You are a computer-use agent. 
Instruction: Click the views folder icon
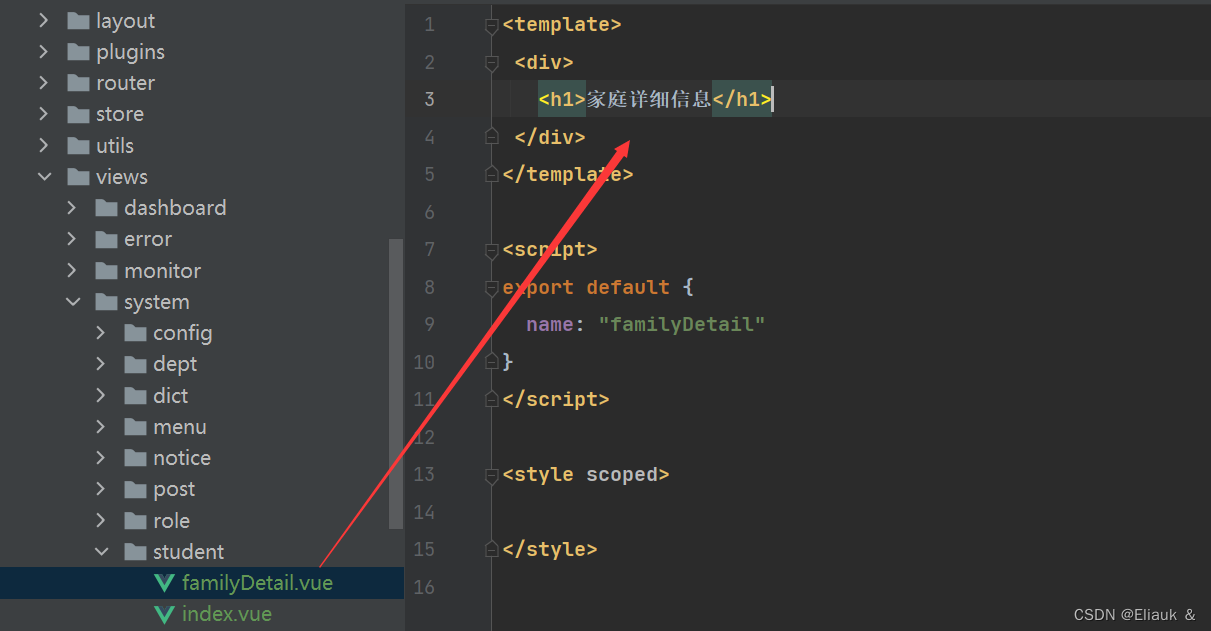[78, 177]
